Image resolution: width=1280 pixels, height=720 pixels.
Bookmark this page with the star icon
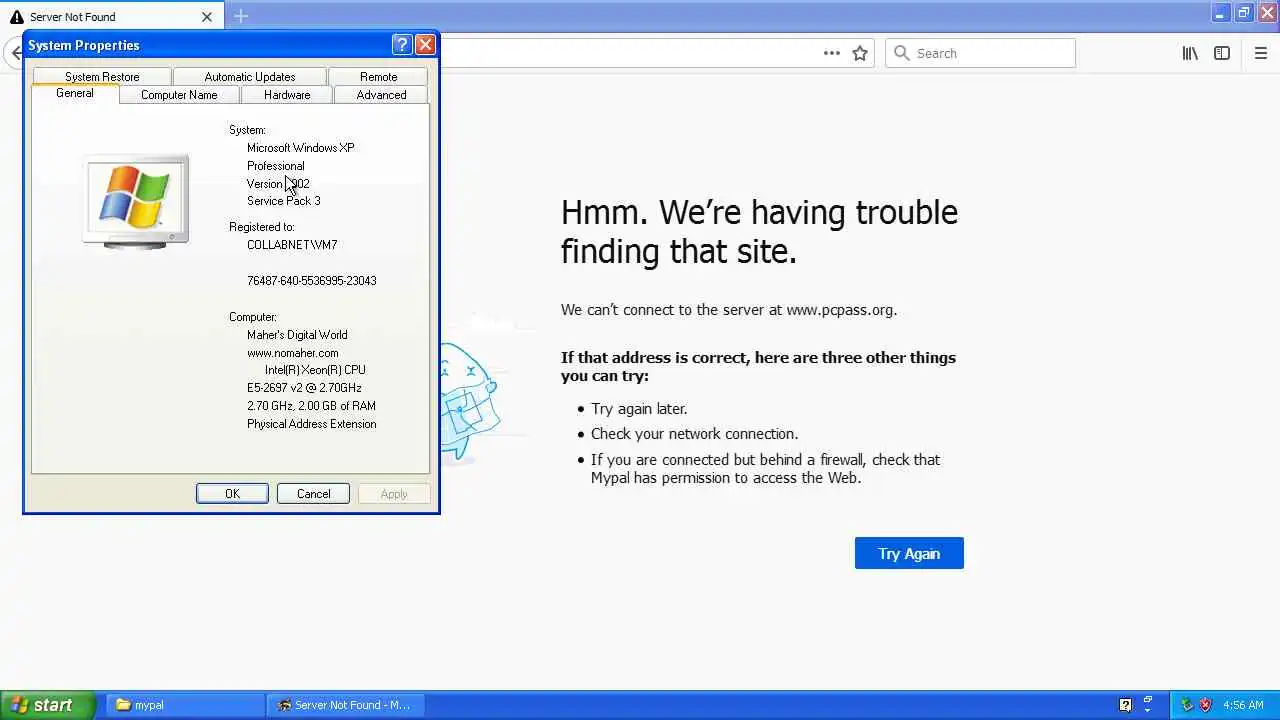pyautogui.click(x=860, y=53)
